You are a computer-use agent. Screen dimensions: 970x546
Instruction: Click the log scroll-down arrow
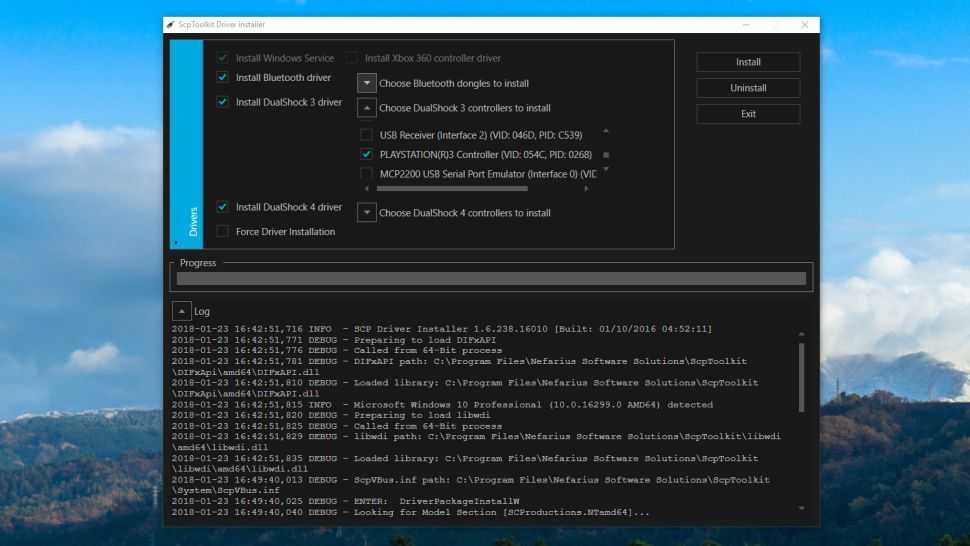801,508
